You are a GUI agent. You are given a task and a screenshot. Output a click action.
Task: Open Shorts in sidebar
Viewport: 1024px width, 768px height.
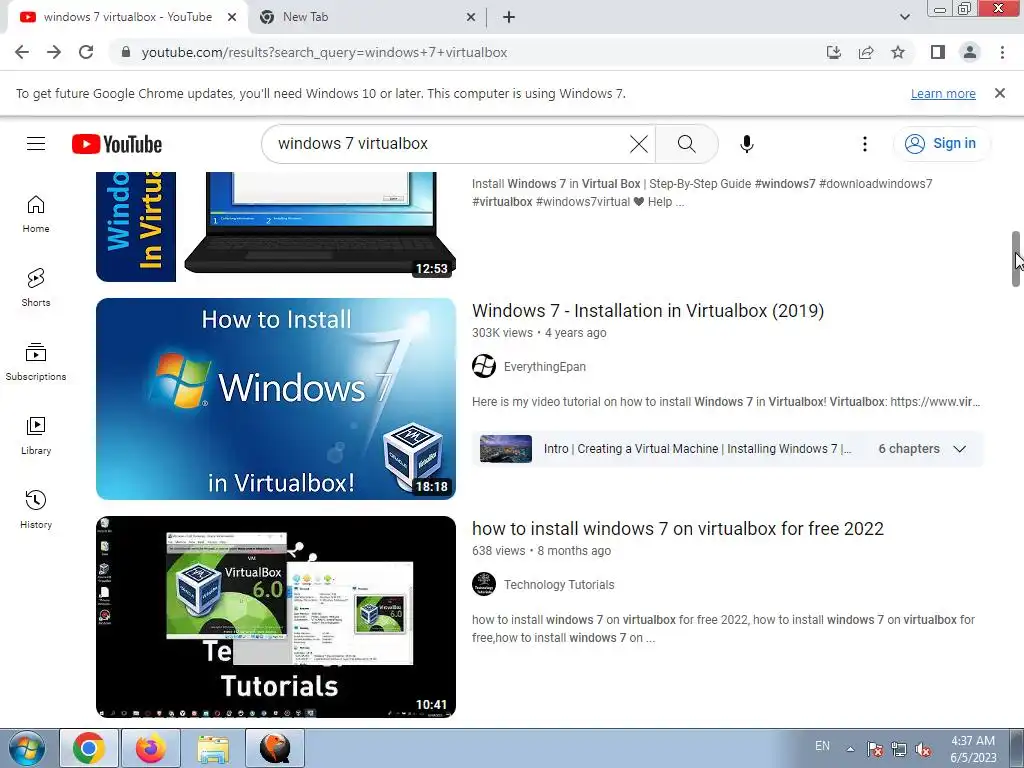point(36,288)
